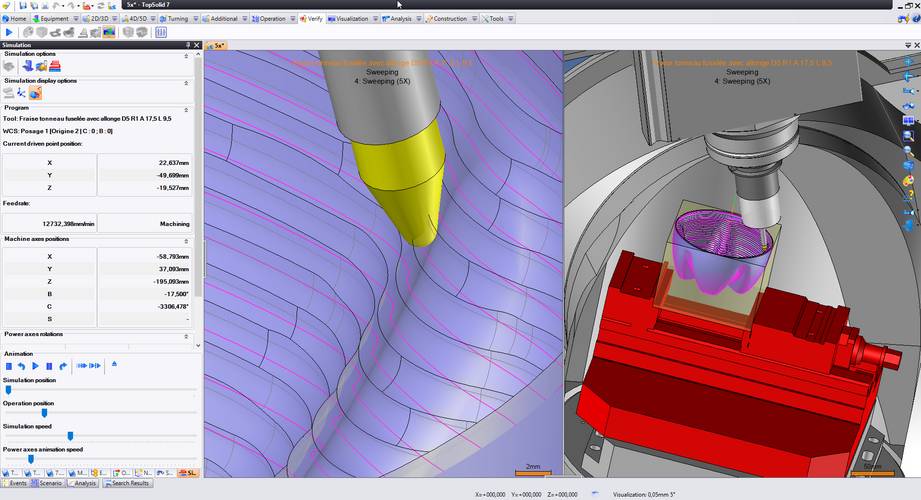Click the blue Play button in top toolbar
Image resolution: width=921 pixels, height=500 pixels.
(9, 32)
